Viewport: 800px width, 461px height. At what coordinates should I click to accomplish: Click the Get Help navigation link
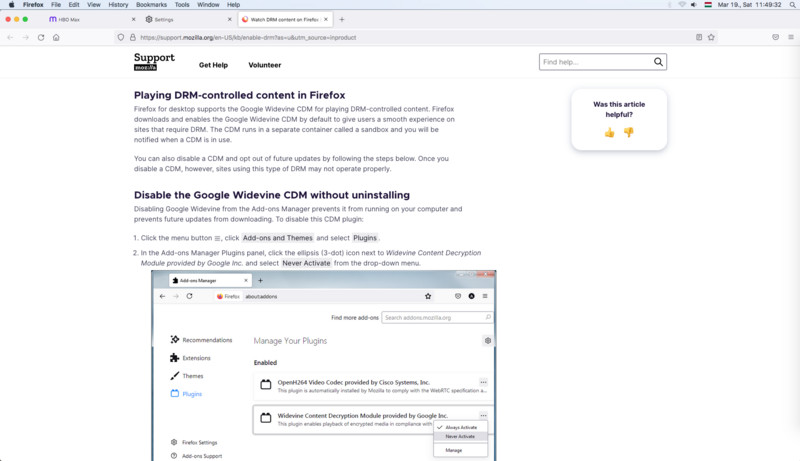pyautogui.click(x=213, y=65)
